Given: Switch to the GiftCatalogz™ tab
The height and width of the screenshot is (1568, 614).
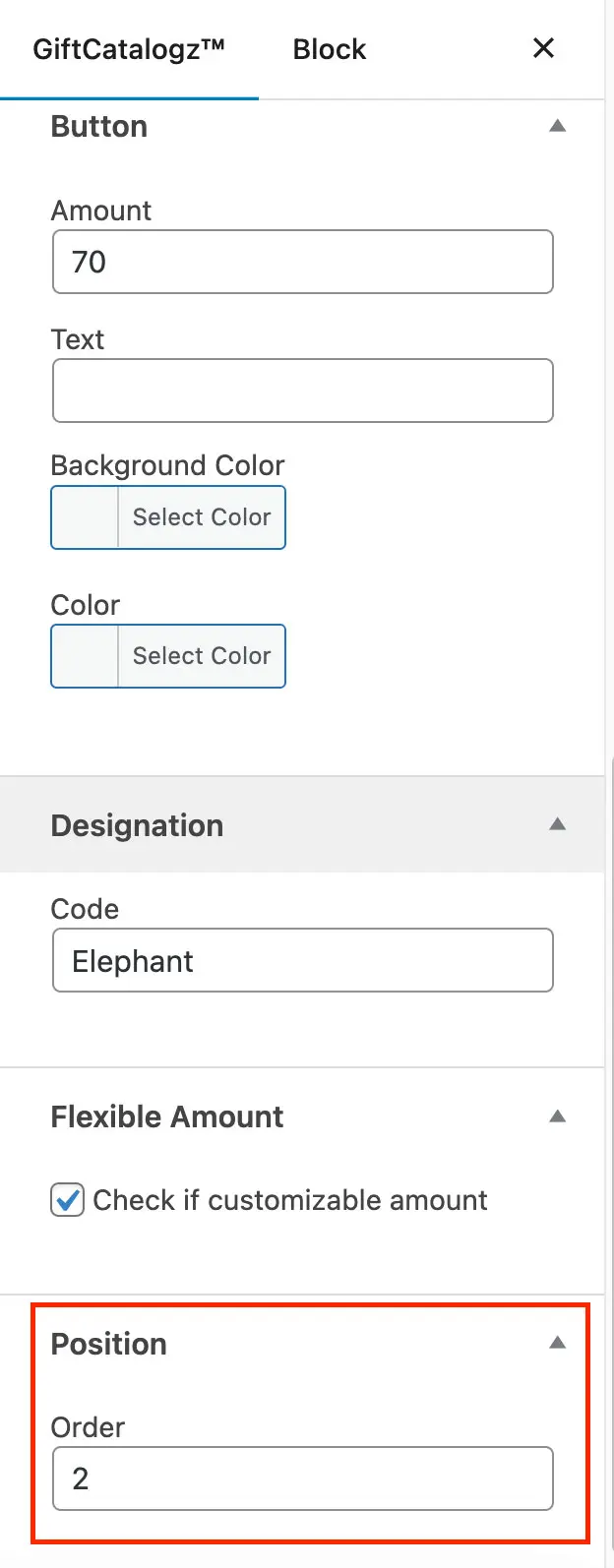Looking at the screenshot, I should pyautogui.click(x=129, y=49).
